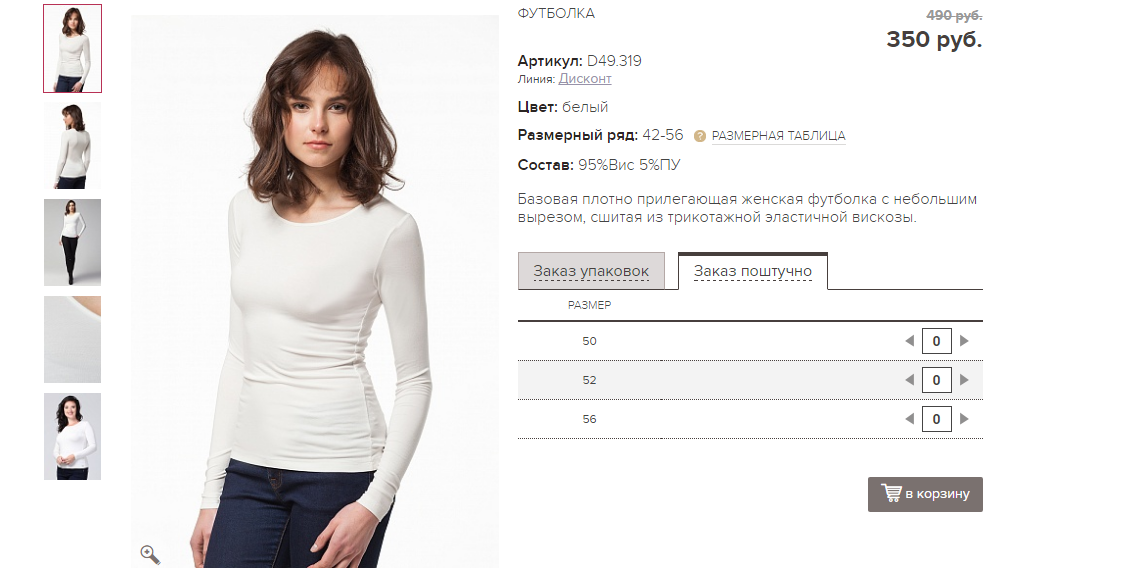Increase quantity for size 56
Image resolution: width=1135 pixels, height=577 pixels.
963,418
